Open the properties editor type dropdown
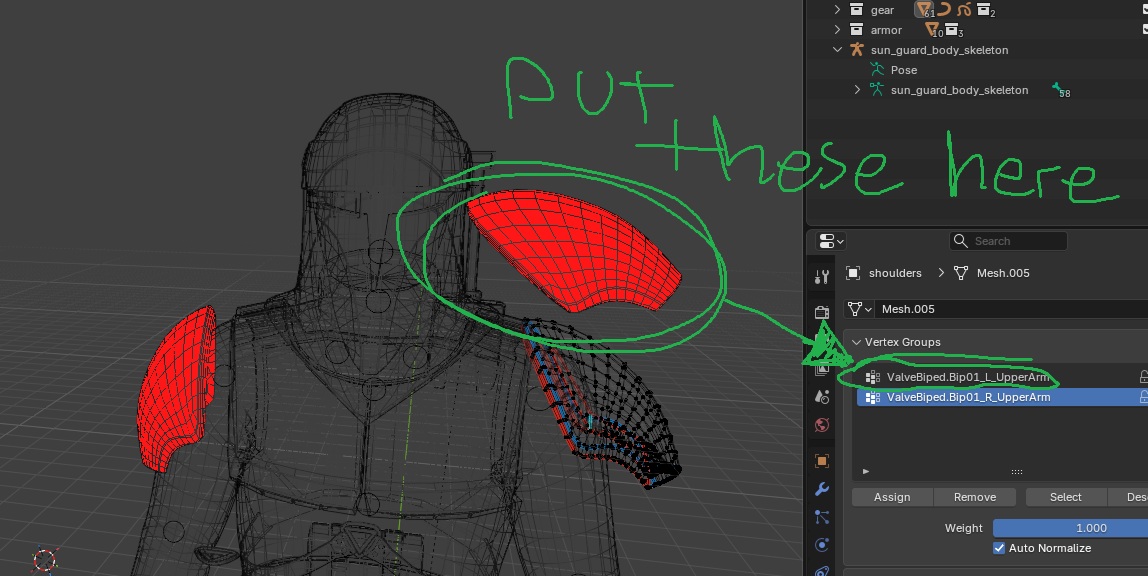 [831, 241]
